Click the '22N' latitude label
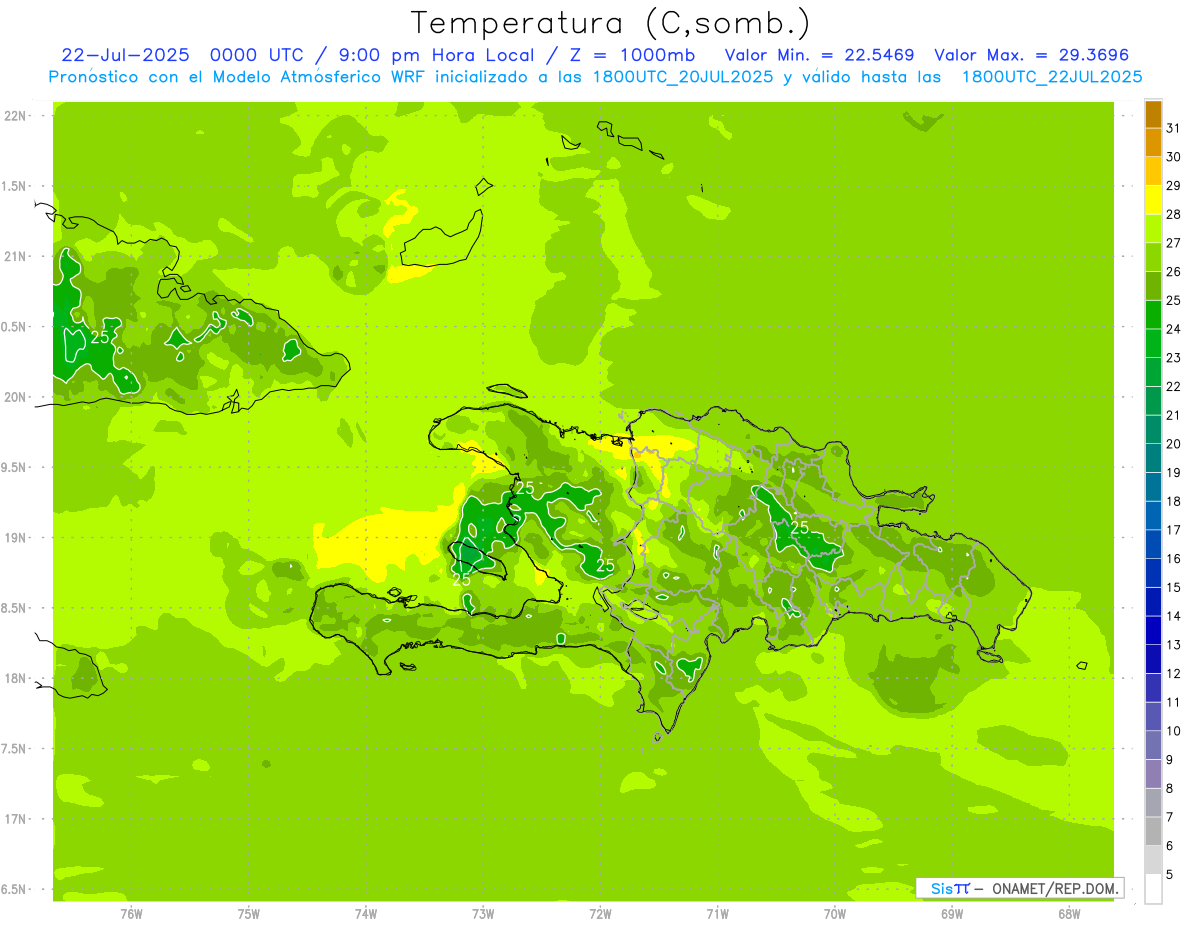Screen dimensions: 1200x927 15,116
